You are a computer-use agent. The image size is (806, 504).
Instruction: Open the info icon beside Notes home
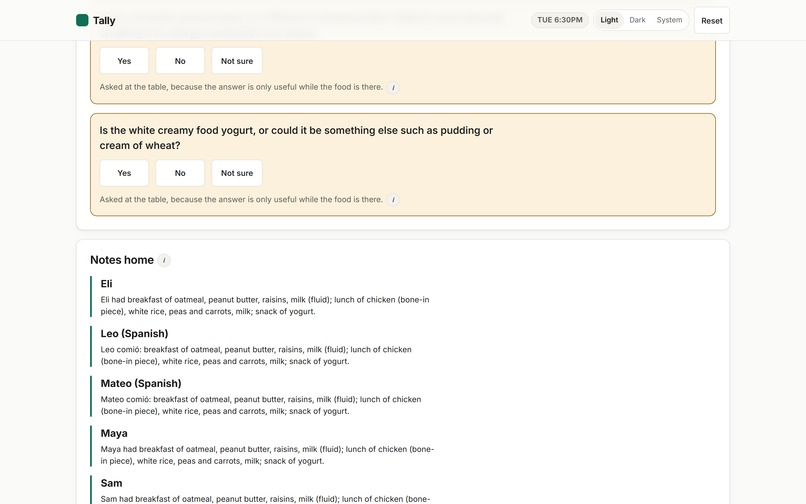[163, 260]
